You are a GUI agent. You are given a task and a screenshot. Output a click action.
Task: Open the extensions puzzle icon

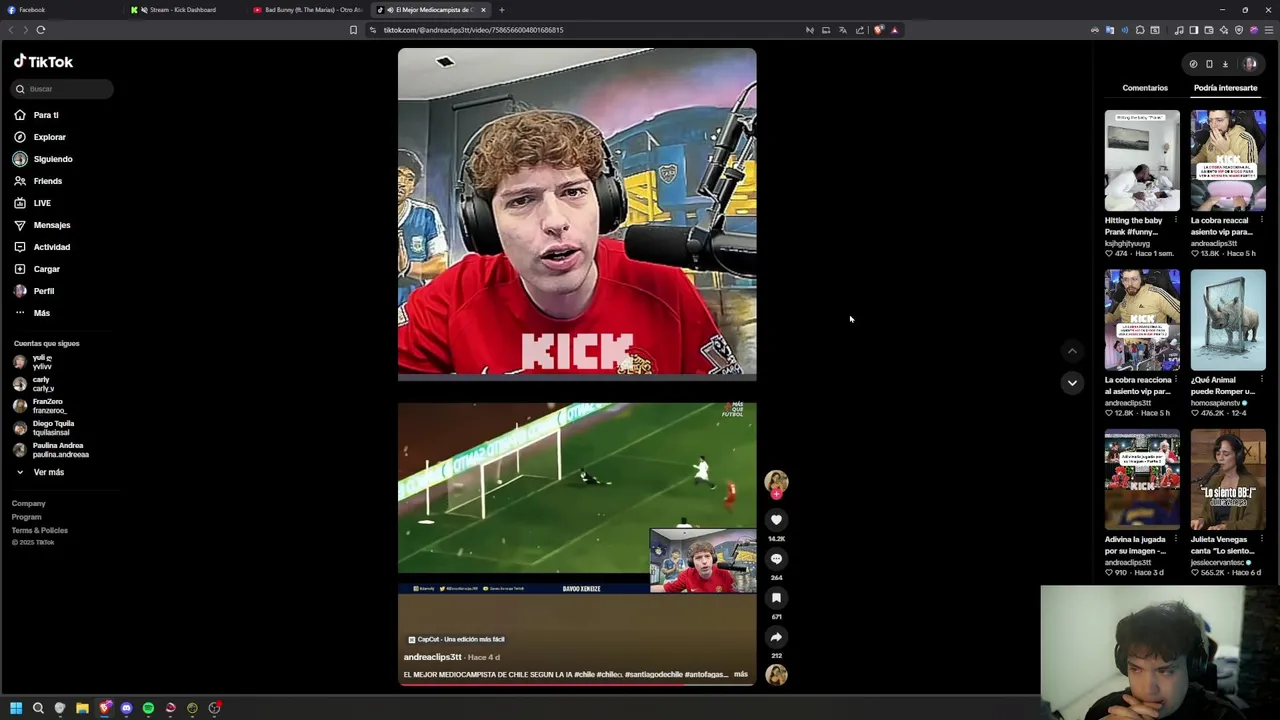coord(1140,30)
